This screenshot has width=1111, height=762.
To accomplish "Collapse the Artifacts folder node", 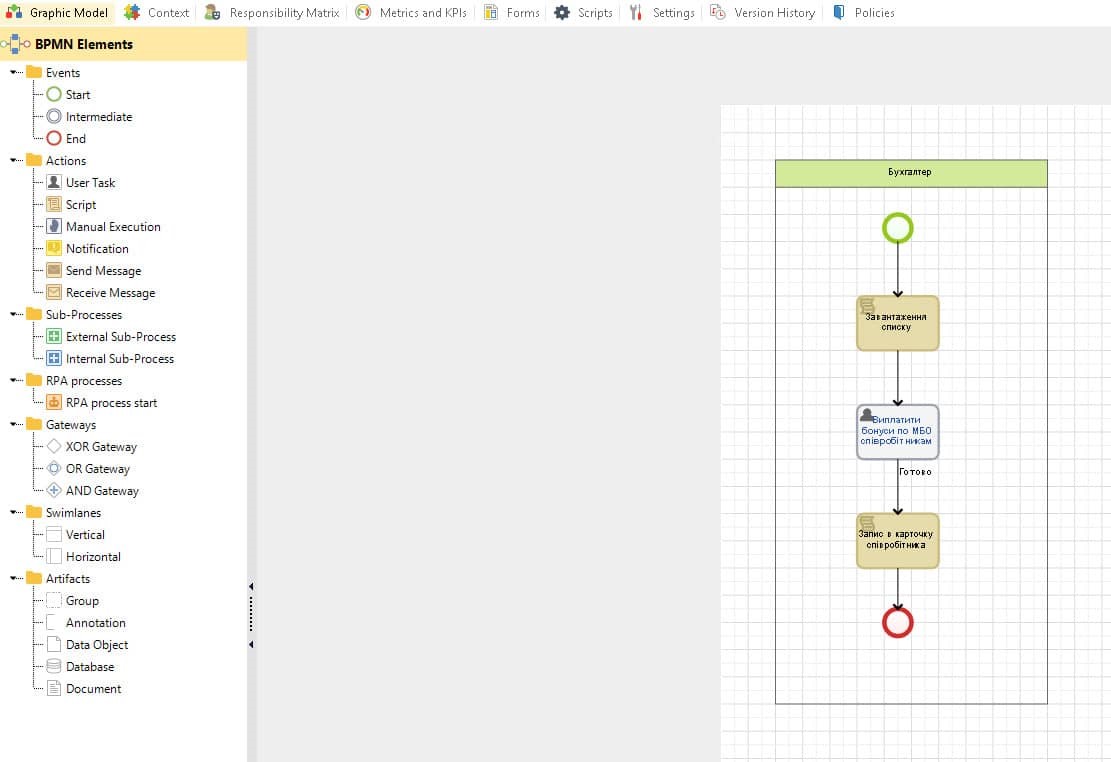I will [x=14, y=579].
